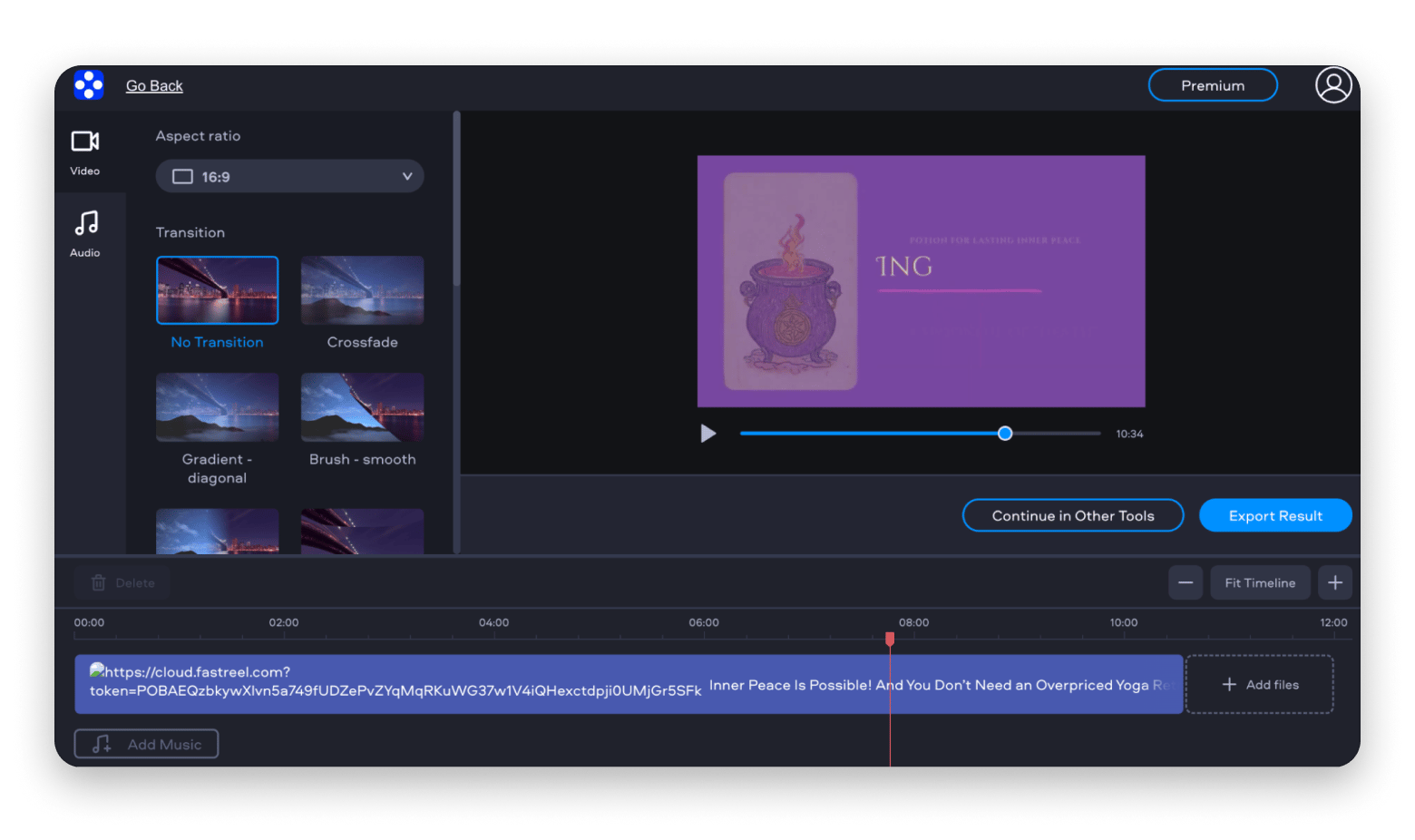Select the No Transition thumbnail

tap(217, 290)
